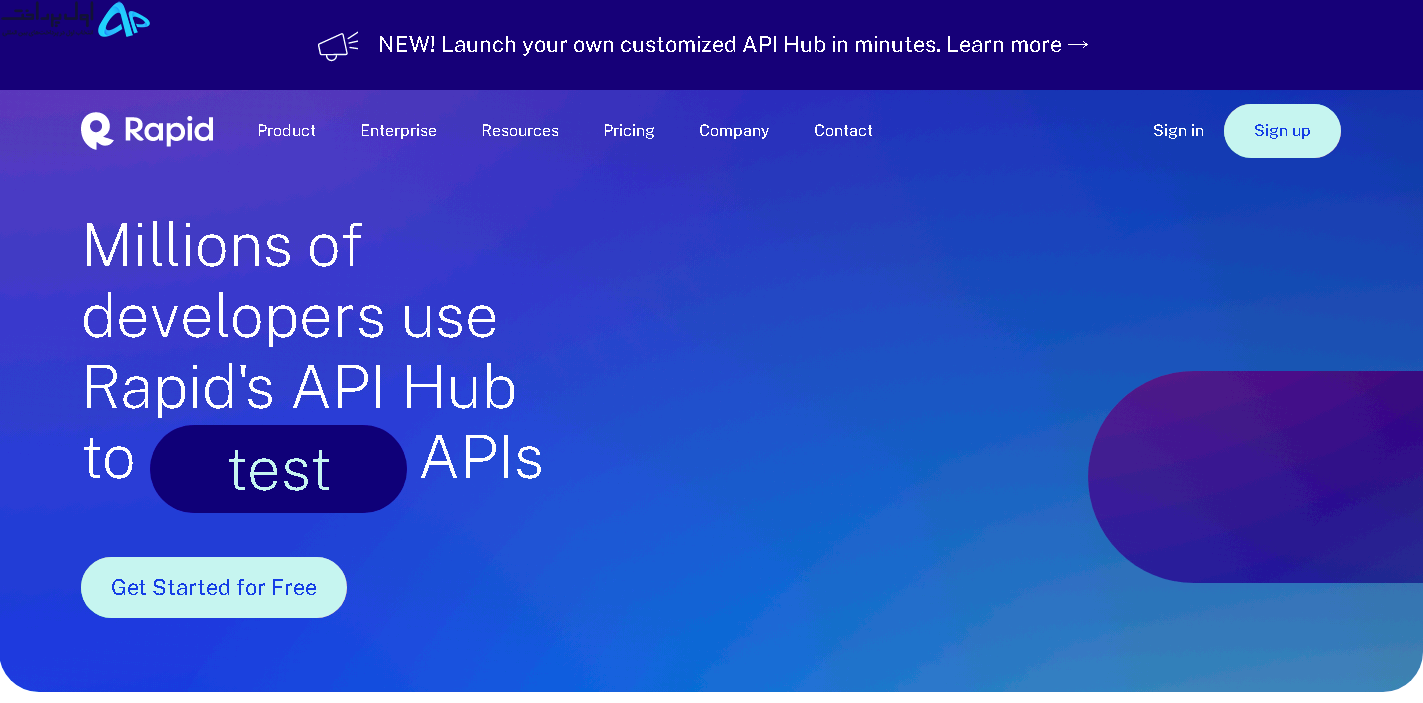Viewport: 1423px width, 703px height.
Task: Click the Sign in link
Action: click(1178, 131)
